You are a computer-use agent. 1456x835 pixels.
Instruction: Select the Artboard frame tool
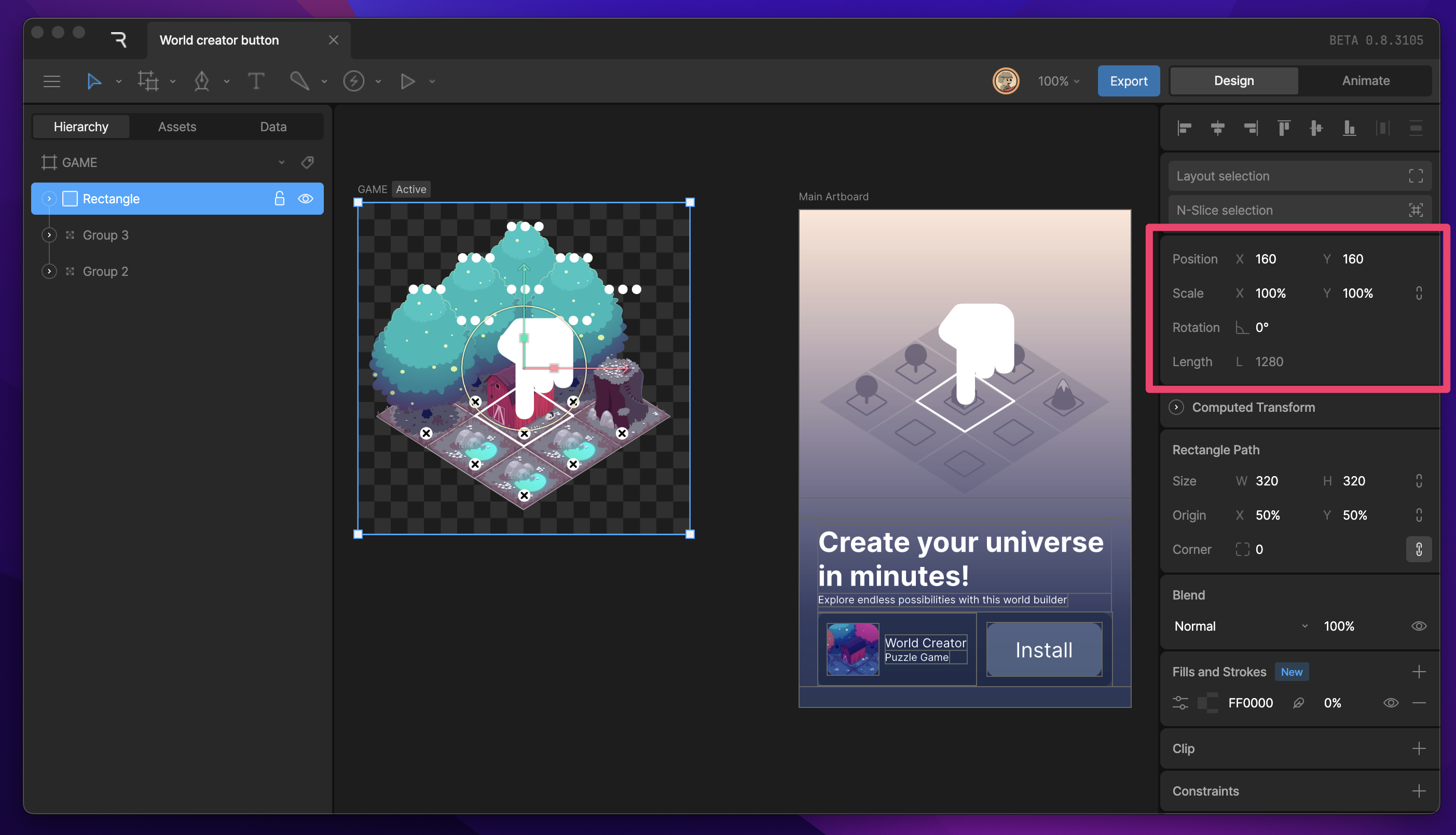coord(148,81)
